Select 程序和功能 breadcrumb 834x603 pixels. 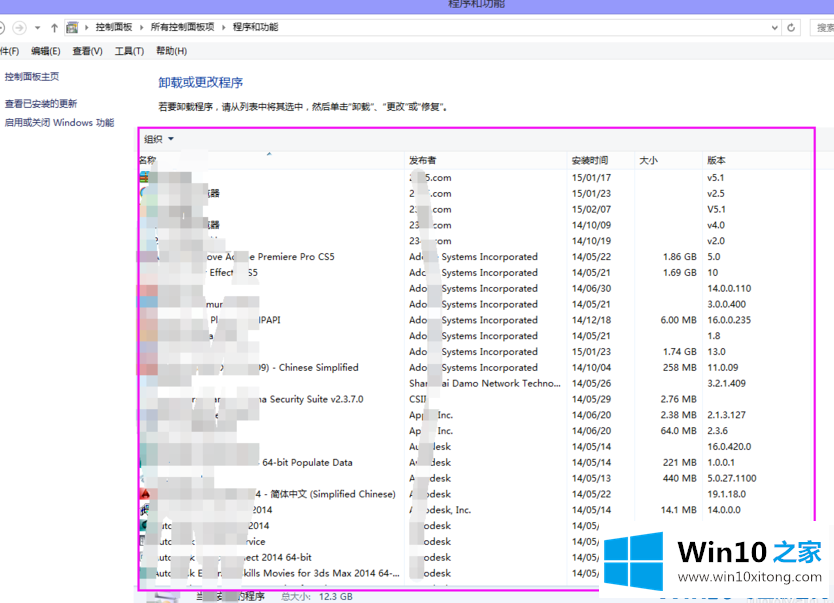(255, 27)
